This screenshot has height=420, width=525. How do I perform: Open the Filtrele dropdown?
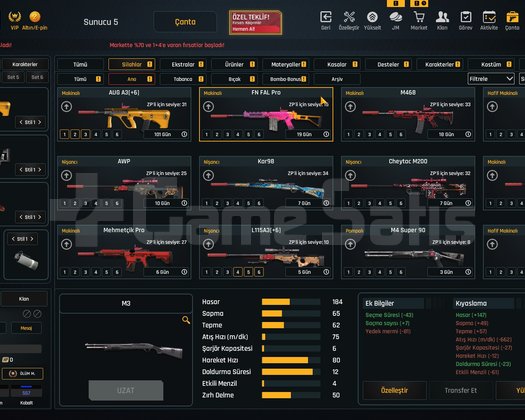[491, 79]
